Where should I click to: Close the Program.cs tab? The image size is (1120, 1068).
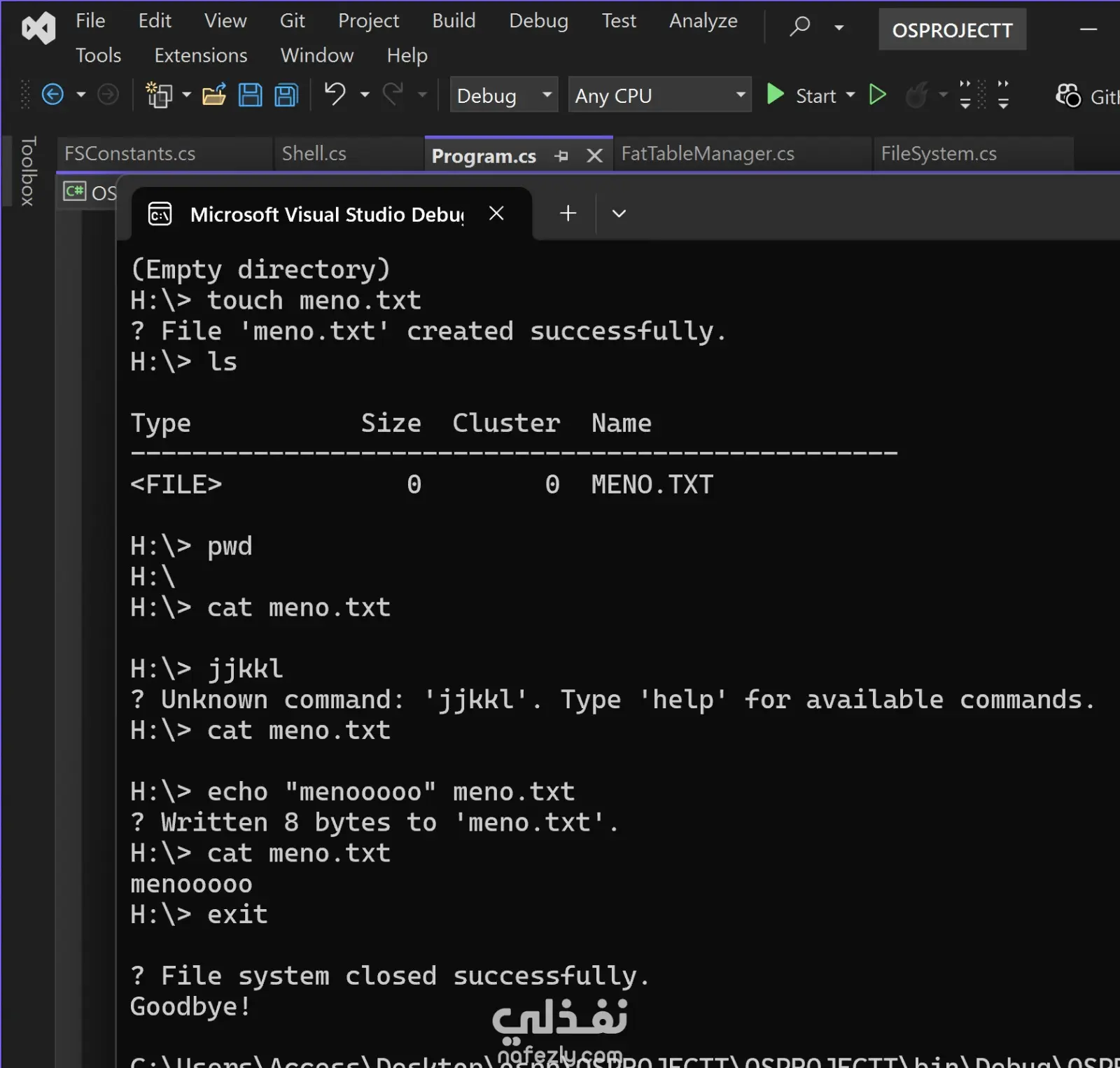(594, 155)
